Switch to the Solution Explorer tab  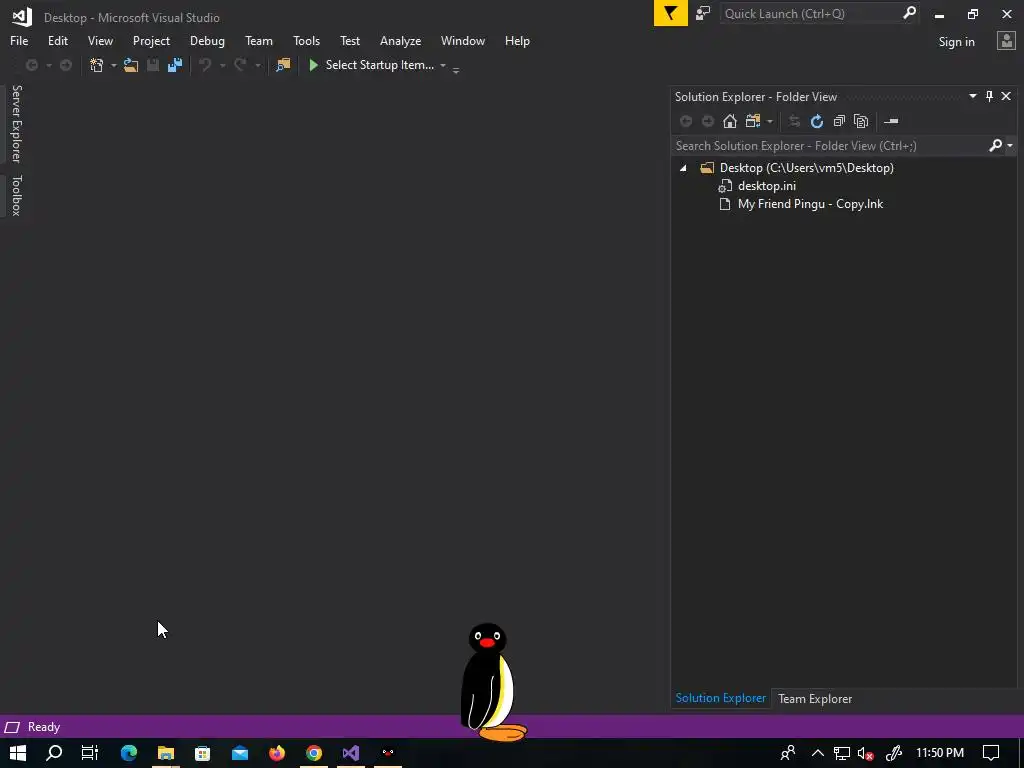(720, 697)
